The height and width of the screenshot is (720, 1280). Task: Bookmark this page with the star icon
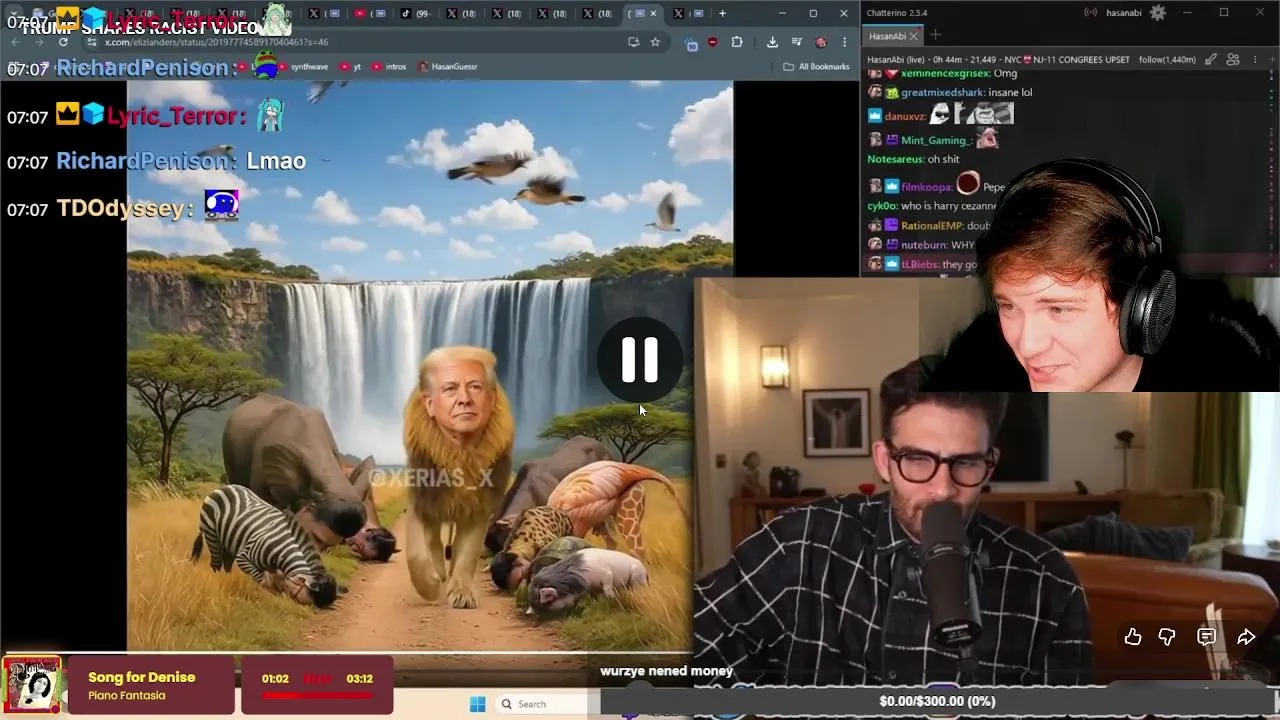coord(655,42)
